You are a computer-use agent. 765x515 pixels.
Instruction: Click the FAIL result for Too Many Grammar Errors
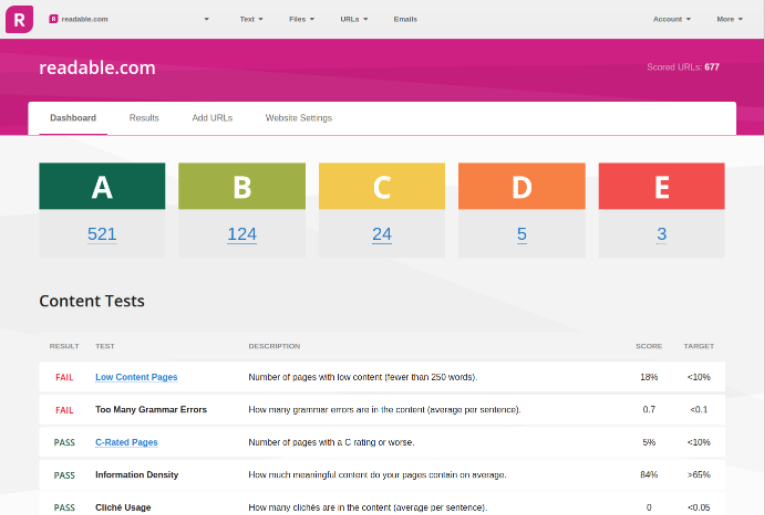[x=64, y=410]
